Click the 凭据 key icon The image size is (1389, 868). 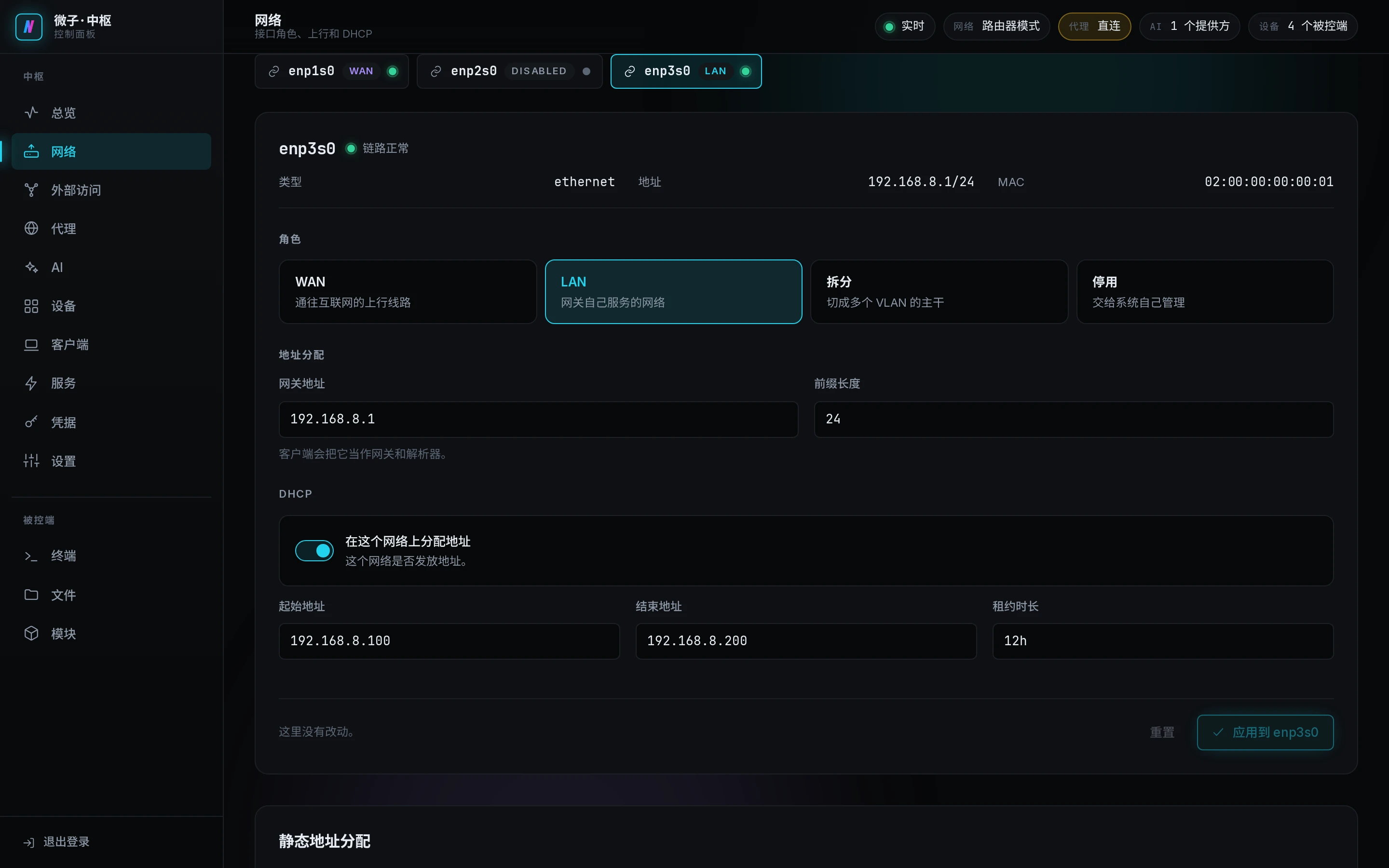(31, 422)
